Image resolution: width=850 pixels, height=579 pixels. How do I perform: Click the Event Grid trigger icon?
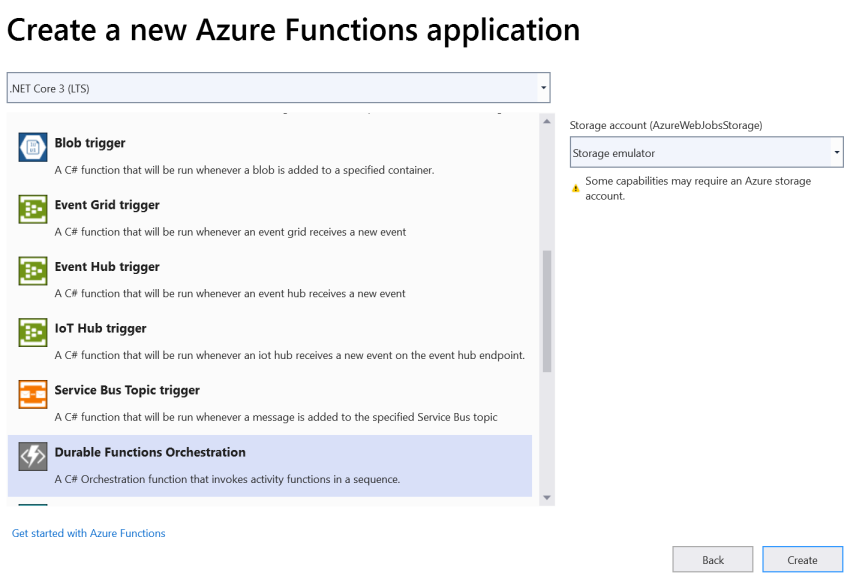click(x=31, y=208)
